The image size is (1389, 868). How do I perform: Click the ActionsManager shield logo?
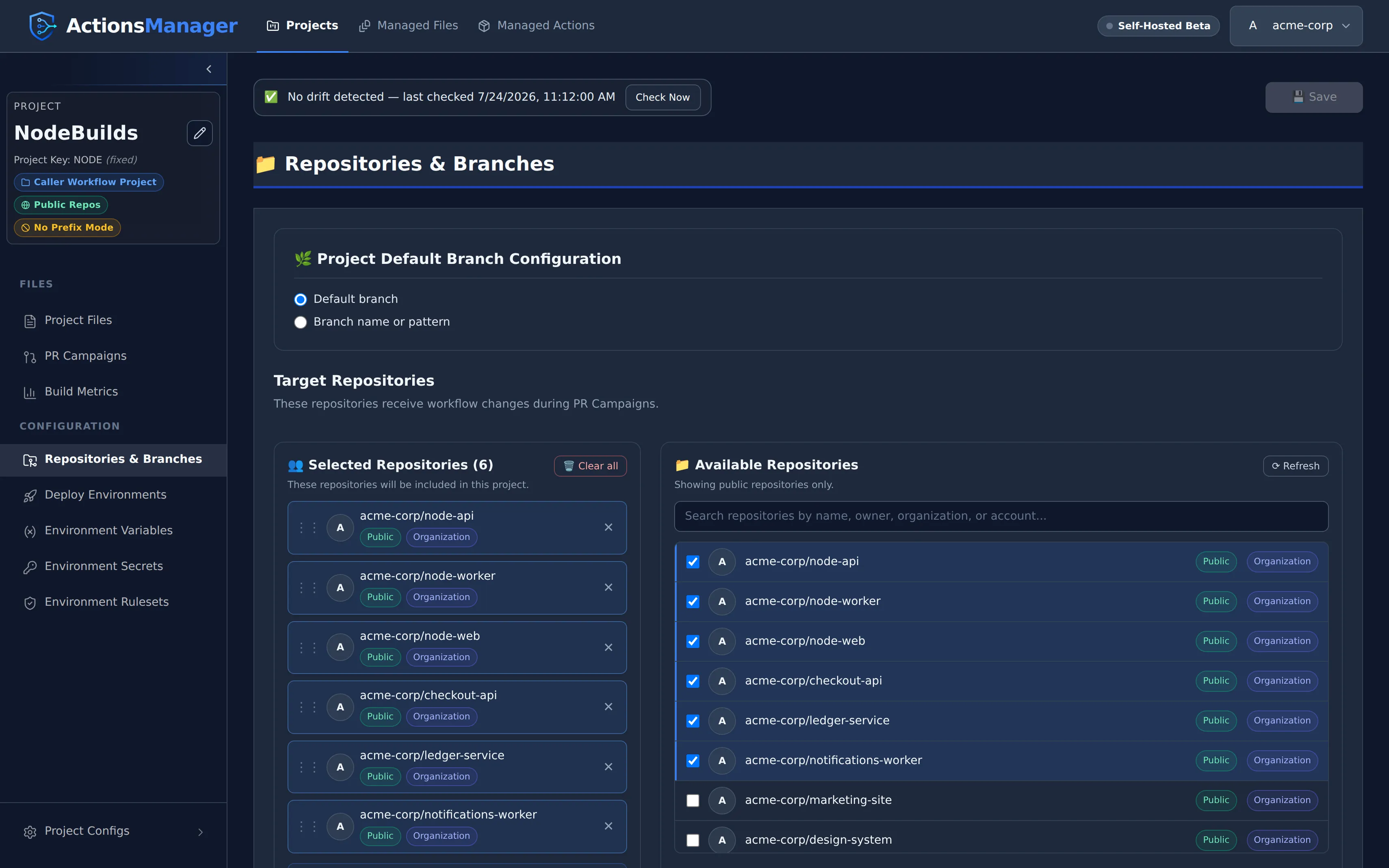pos(43,26)
